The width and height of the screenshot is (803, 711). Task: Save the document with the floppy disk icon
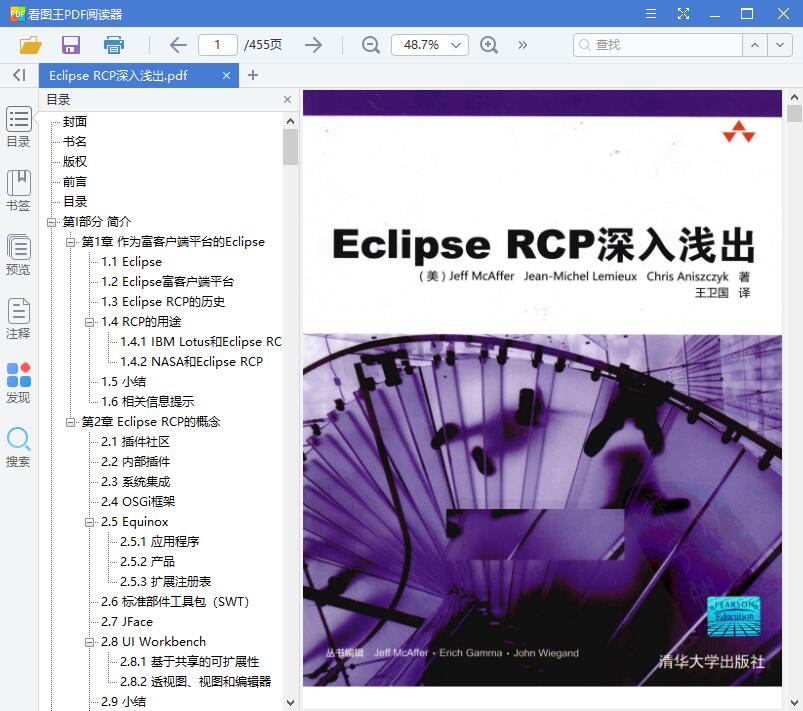[x=71, y=45]
